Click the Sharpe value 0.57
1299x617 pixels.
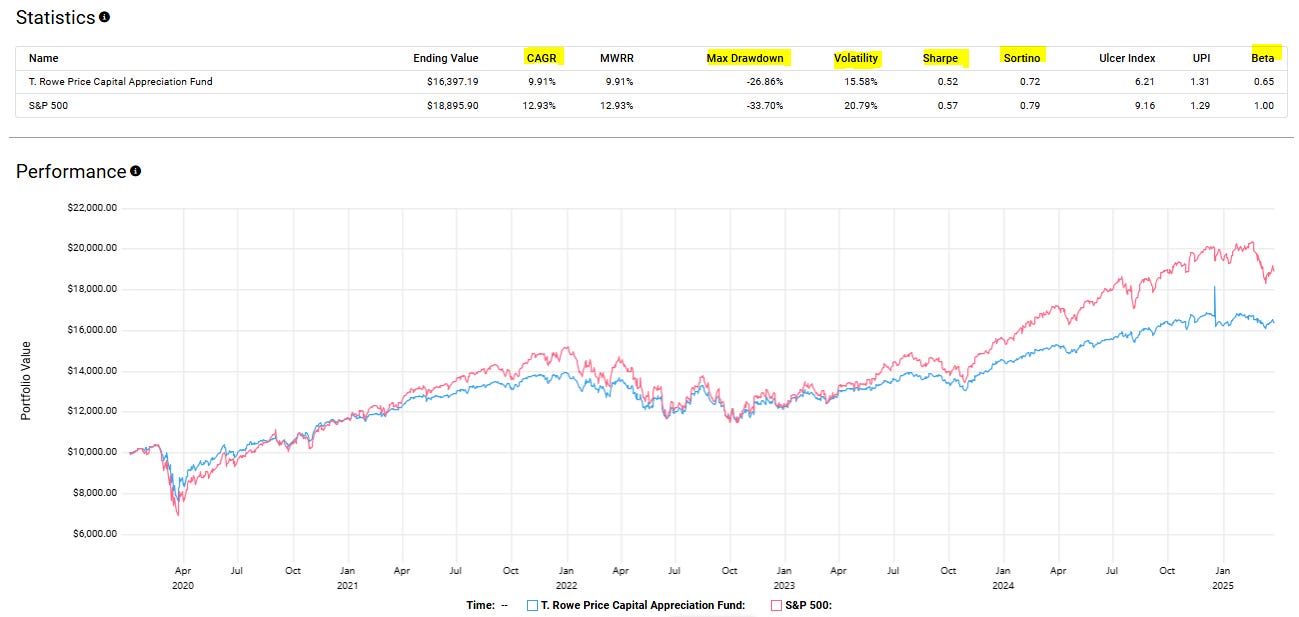tap(948, 105)
